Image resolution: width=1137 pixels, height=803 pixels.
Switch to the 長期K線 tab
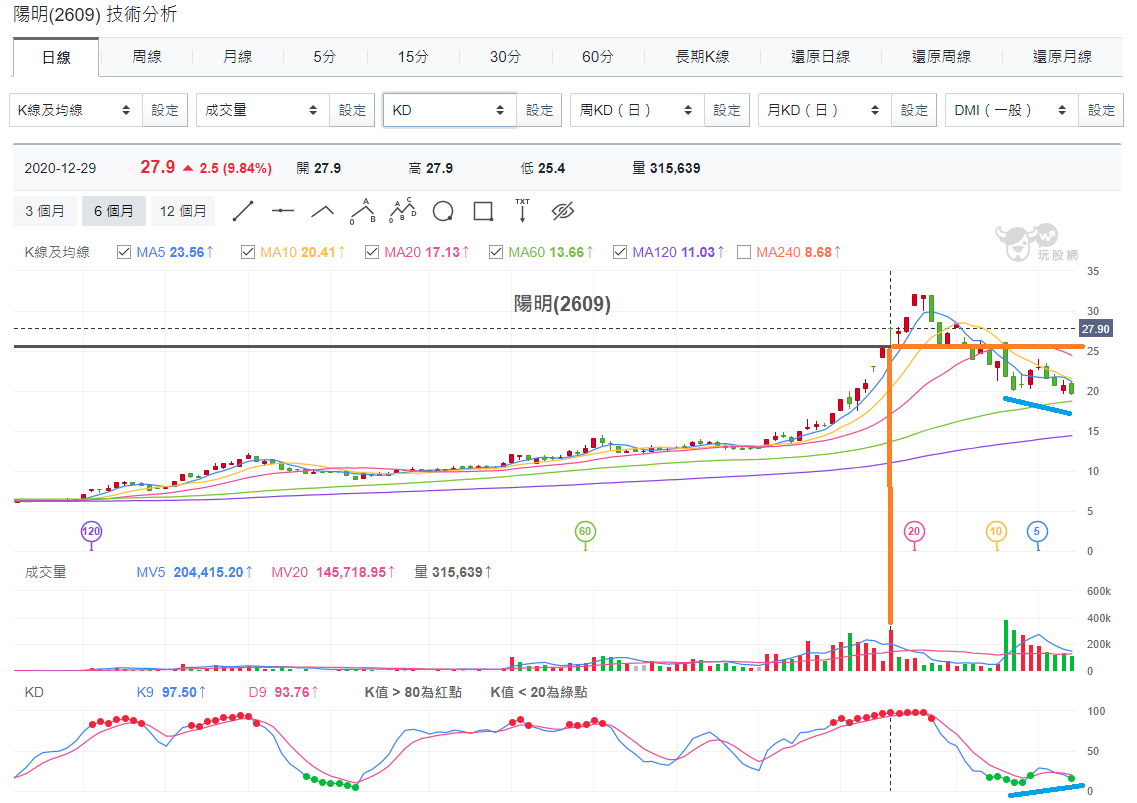click(x=702, y=57)
